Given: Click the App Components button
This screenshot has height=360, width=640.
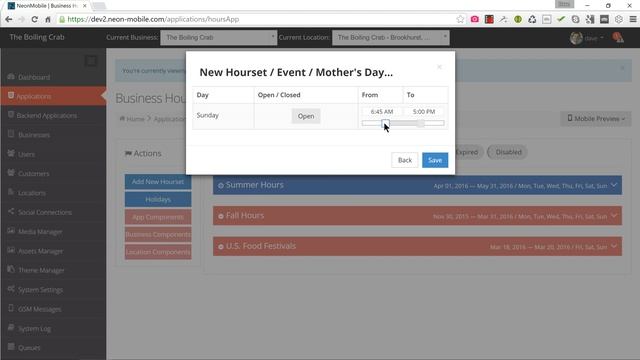Looking at the screenshot, I should coord(158,217).
